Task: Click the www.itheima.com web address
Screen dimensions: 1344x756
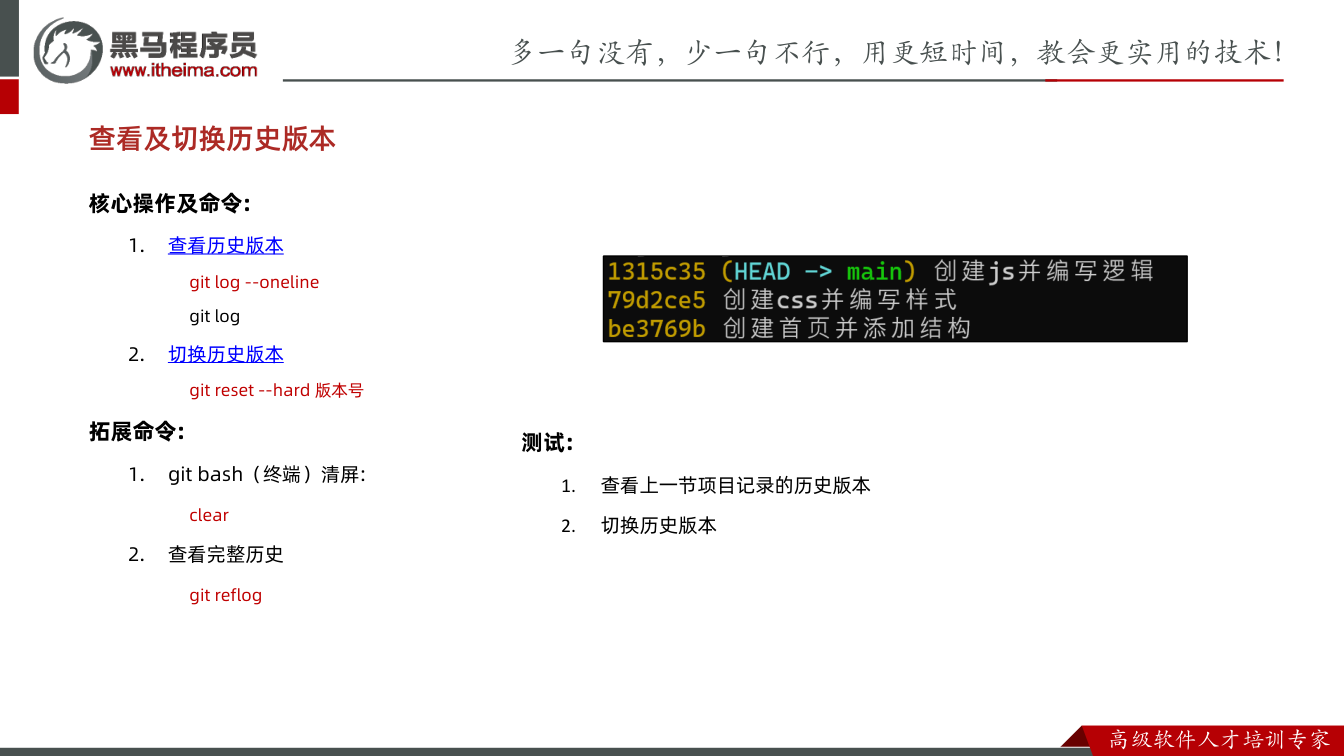Action: pos(184,70)
